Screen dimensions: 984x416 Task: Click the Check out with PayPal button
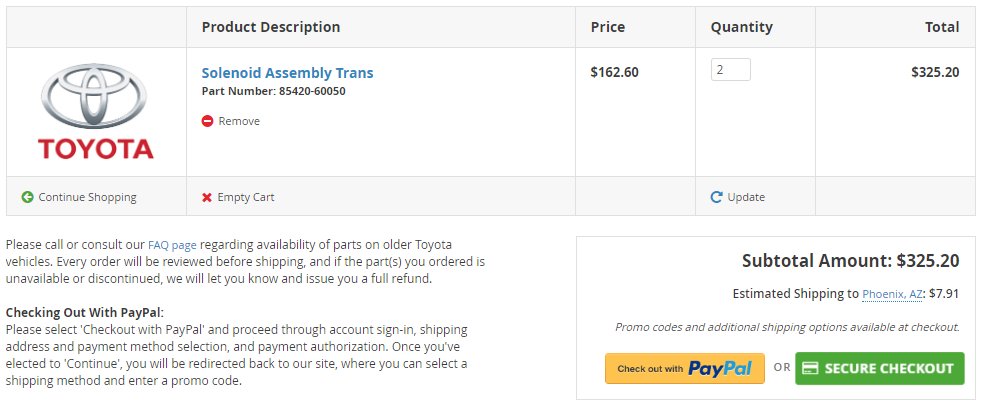685,368
